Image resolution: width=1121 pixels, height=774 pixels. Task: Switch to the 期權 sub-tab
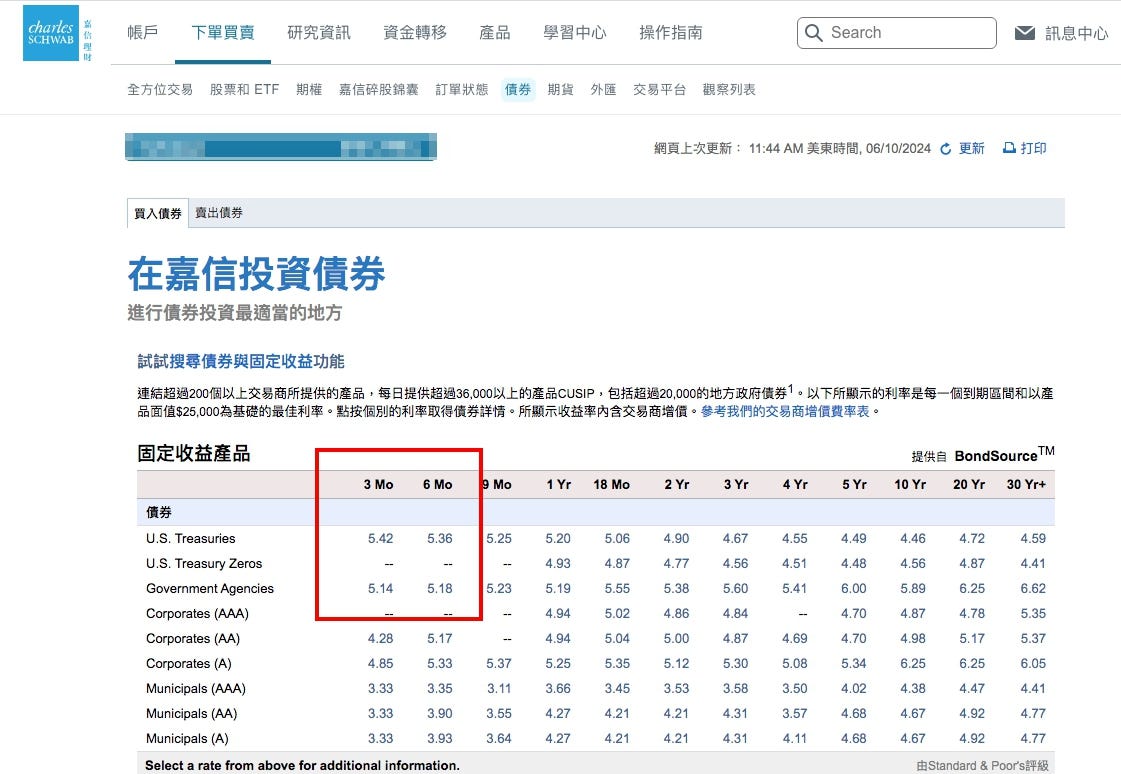(309, 88)
